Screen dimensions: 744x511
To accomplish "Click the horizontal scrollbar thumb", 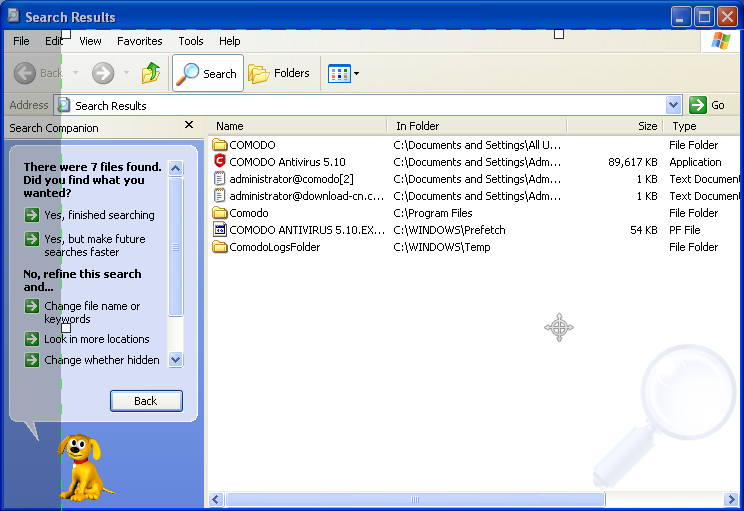I will pyautogui.click(x=415, y=499).
